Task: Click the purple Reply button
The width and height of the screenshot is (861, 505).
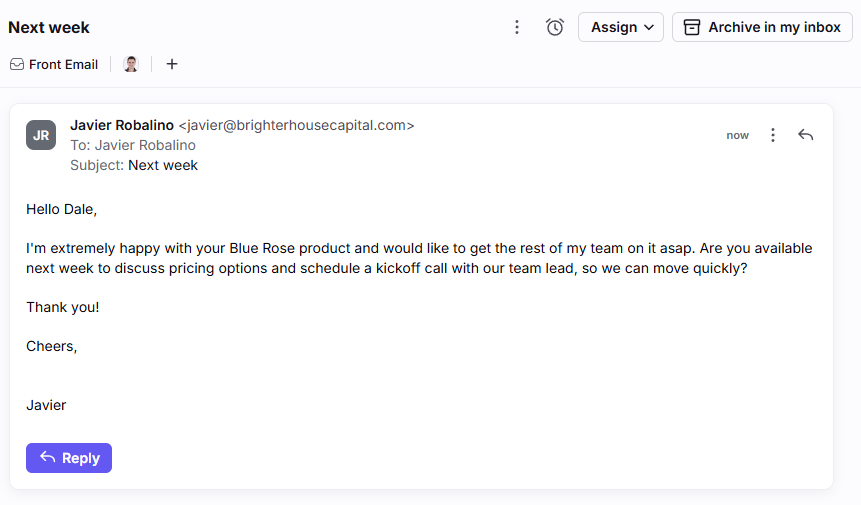Action: (69, 458)
